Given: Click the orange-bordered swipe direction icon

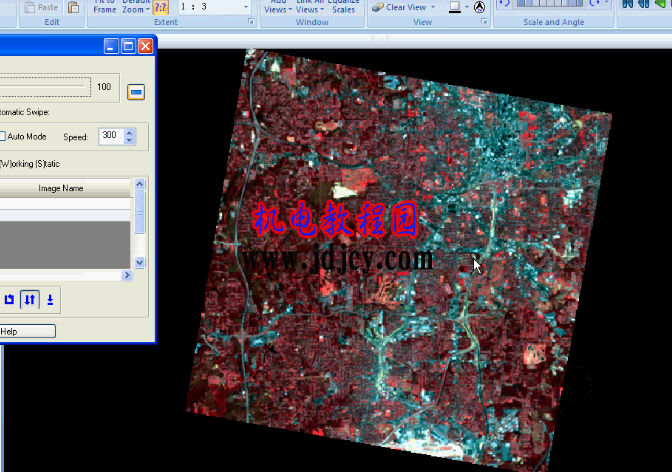Looking at the screenshot, I should [x=136, y=92].
